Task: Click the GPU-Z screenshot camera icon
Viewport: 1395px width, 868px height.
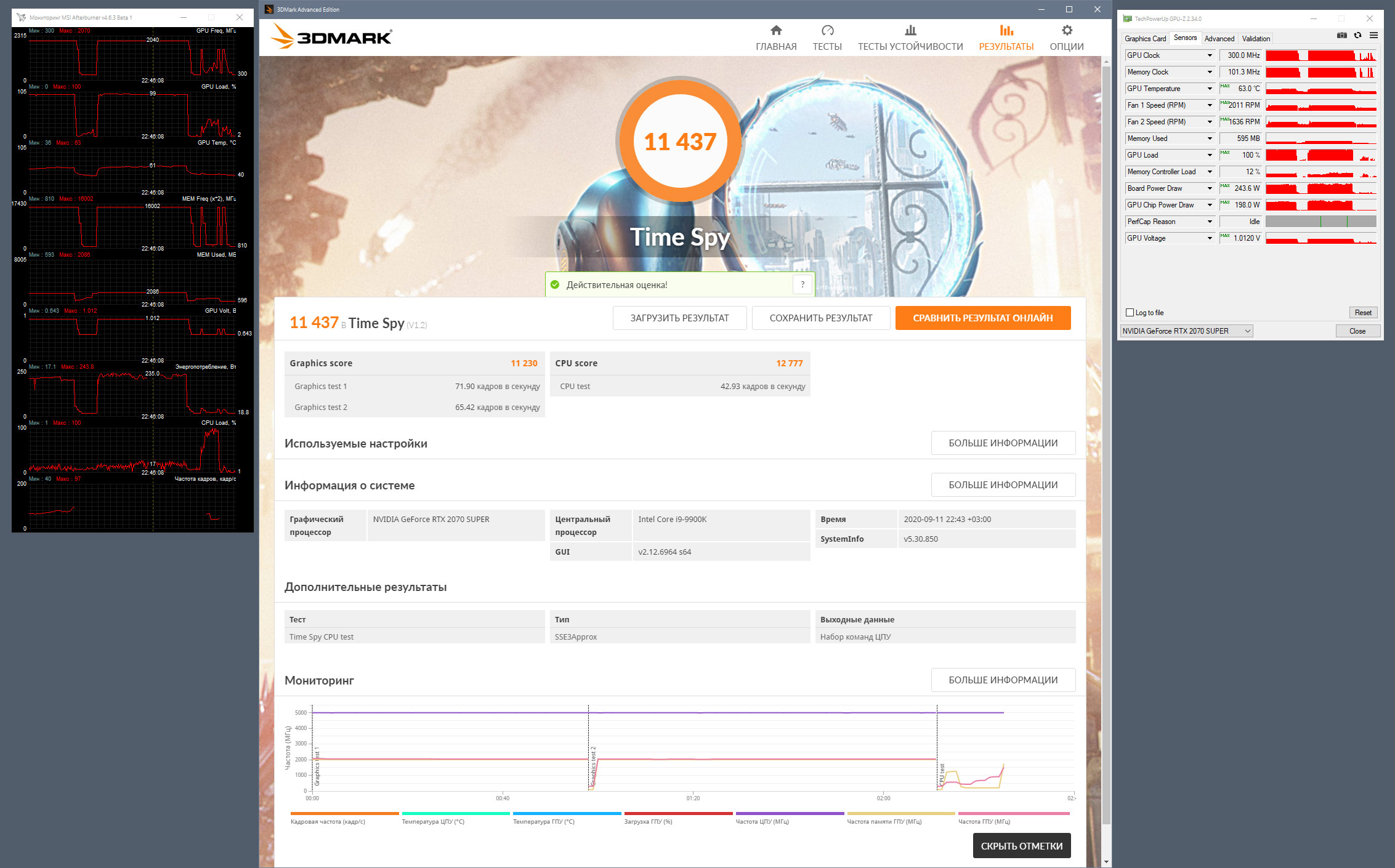Action: [1341, 36]
